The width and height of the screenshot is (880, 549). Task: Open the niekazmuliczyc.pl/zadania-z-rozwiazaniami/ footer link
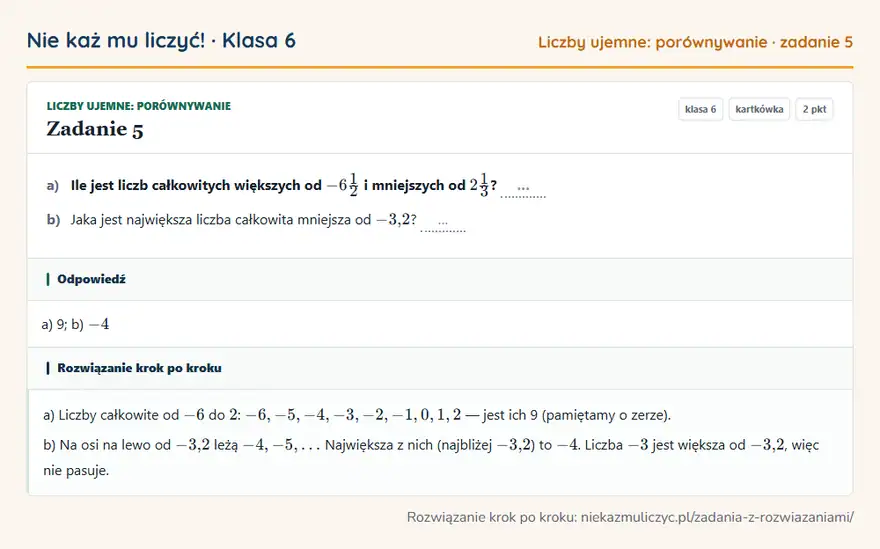pos(717,517)
